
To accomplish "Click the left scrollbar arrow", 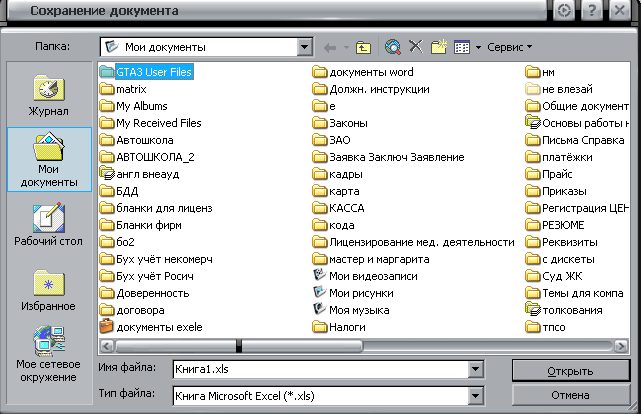I will tap(107, 347).
